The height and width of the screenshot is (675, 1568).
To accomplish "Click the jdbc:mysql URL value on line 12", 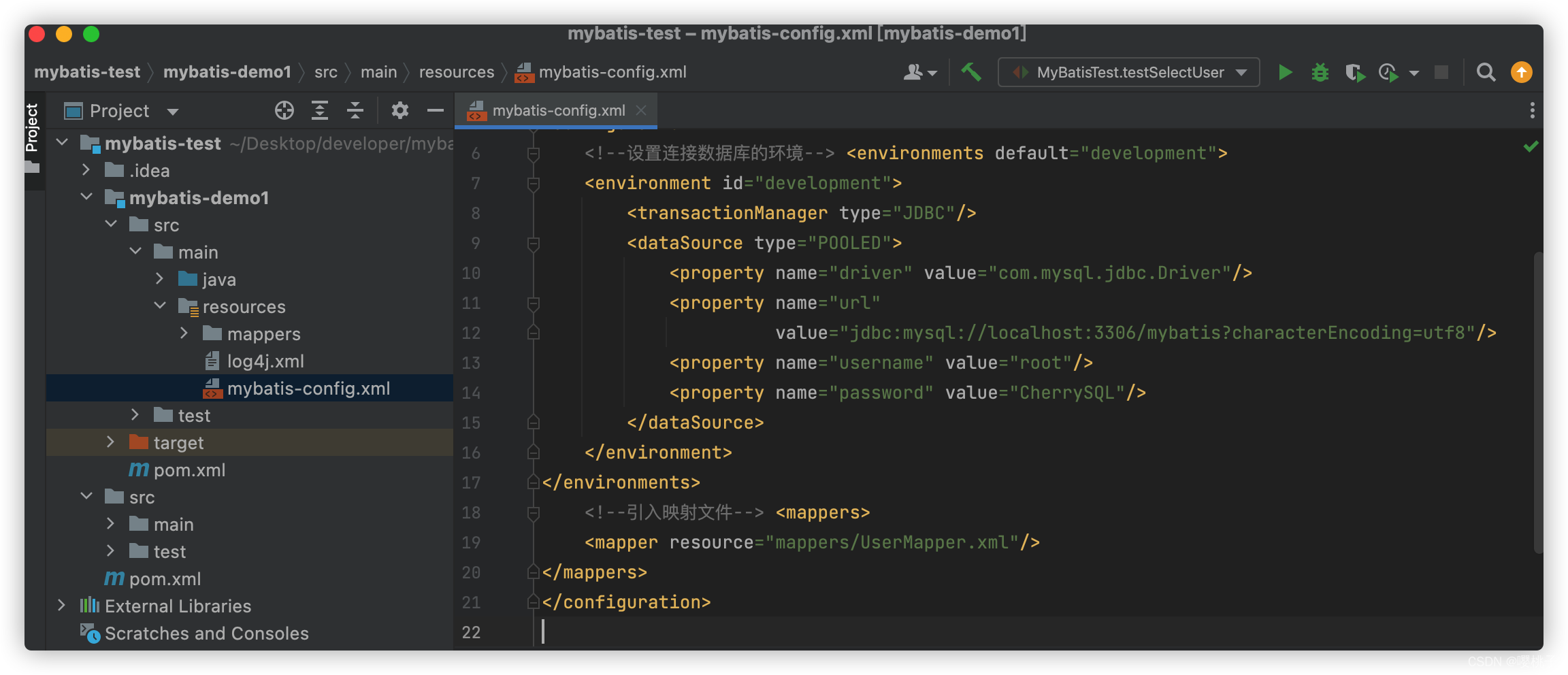I will coord(1158,333).
